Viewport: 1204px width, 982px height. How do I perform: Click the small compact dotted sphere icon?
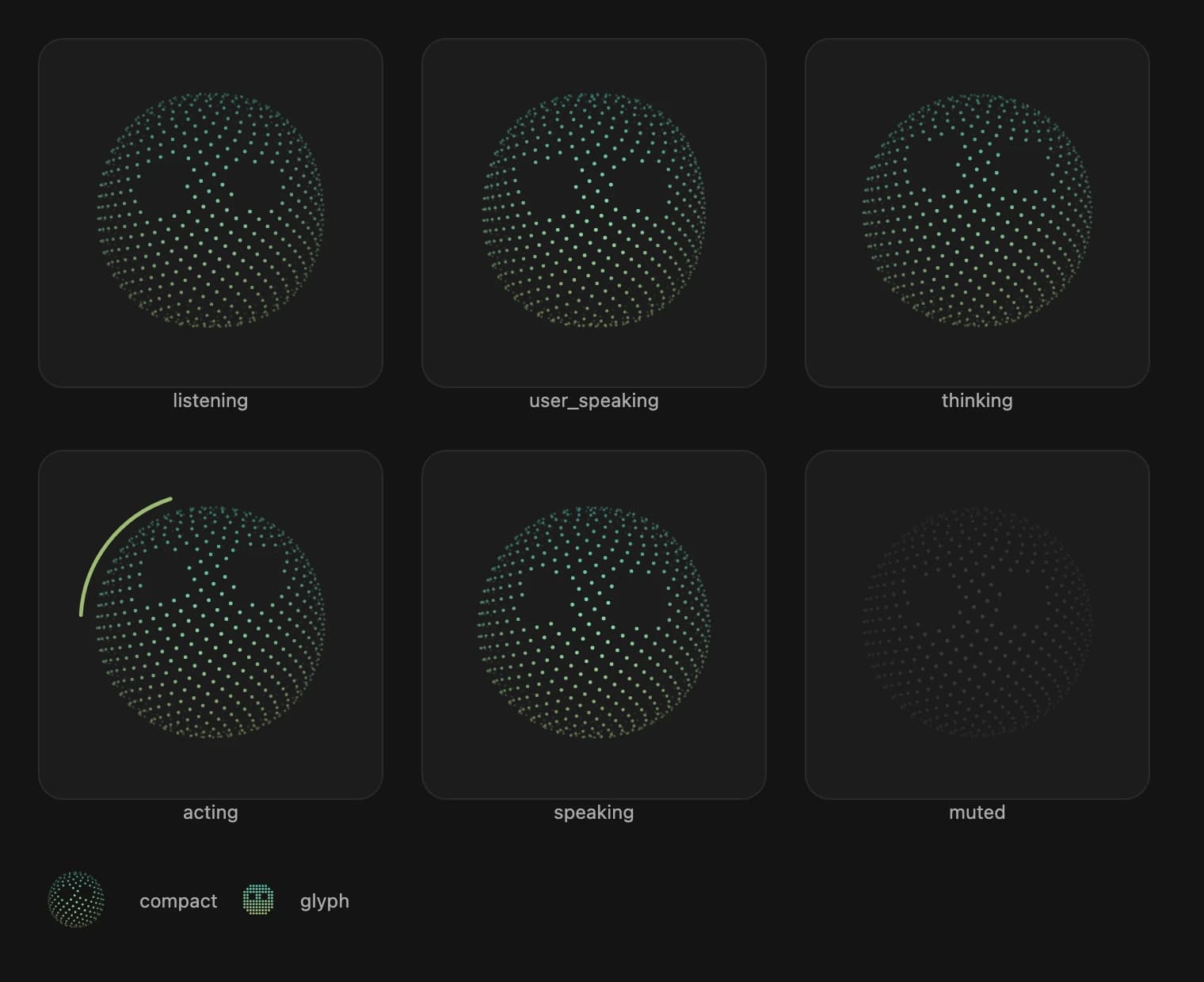pos(76,900)
